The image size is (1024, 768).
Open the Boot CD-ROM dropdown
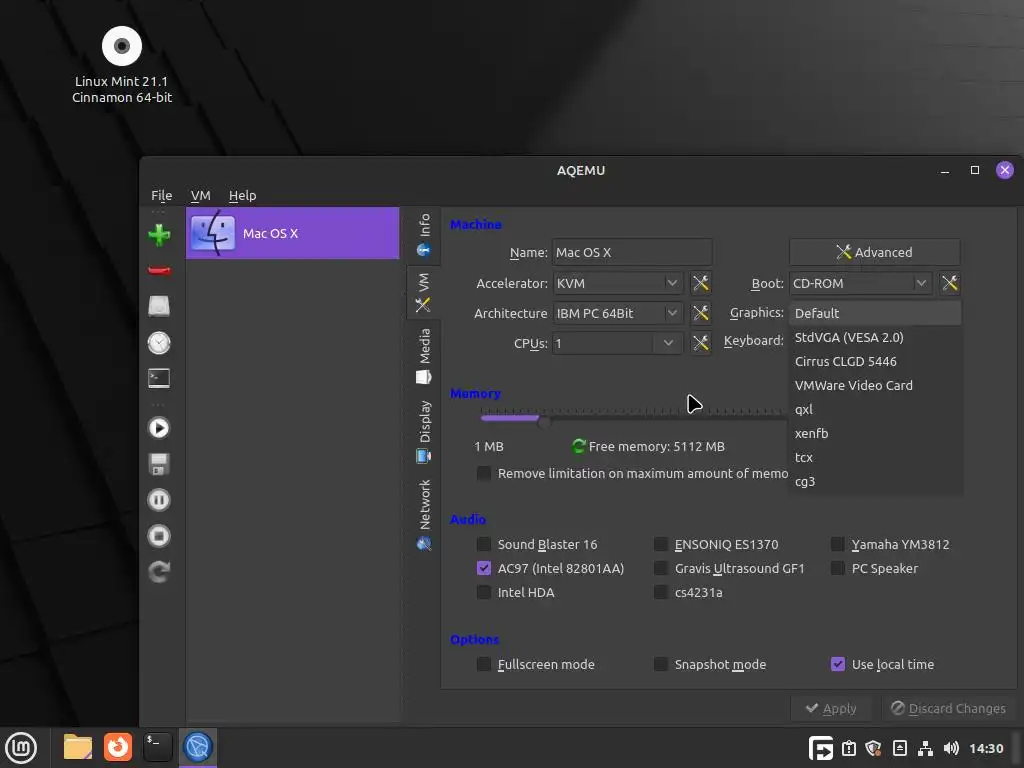(x=861, y=283)
